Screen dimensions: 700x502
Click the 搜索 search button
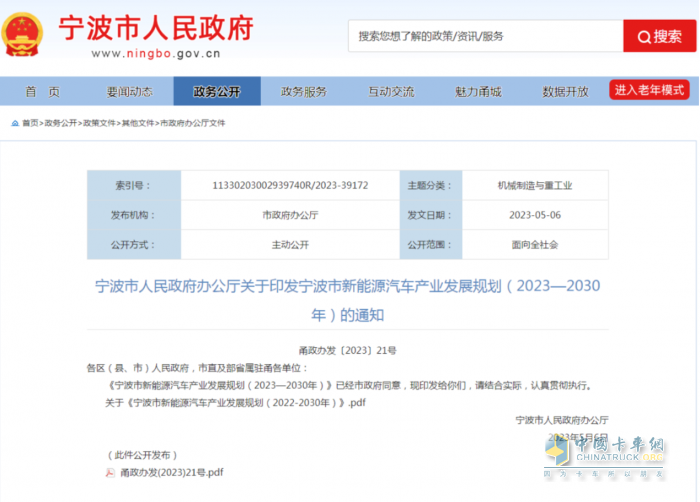660,36
